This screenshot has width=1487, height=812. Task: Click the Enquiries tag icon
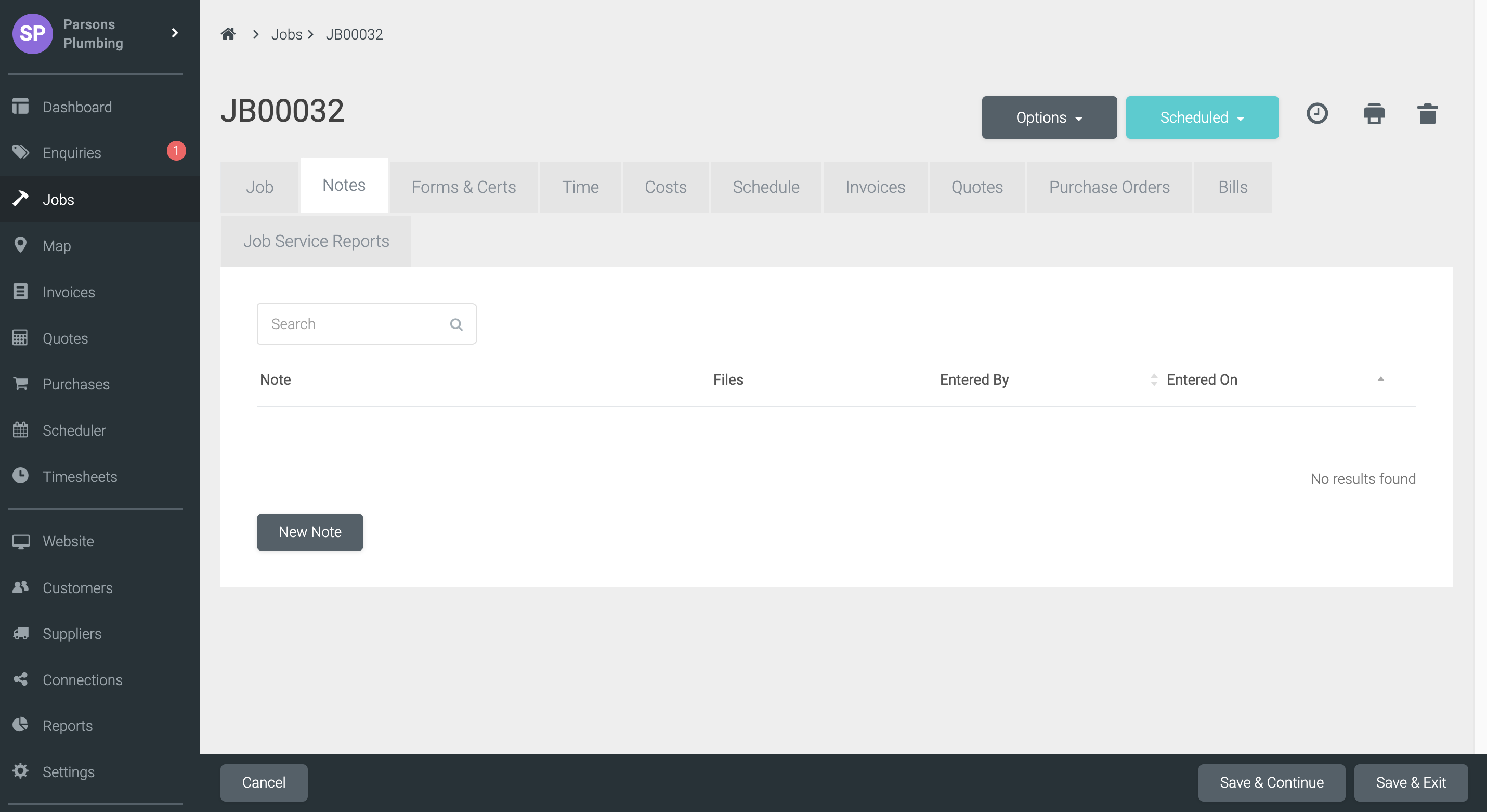21,152
